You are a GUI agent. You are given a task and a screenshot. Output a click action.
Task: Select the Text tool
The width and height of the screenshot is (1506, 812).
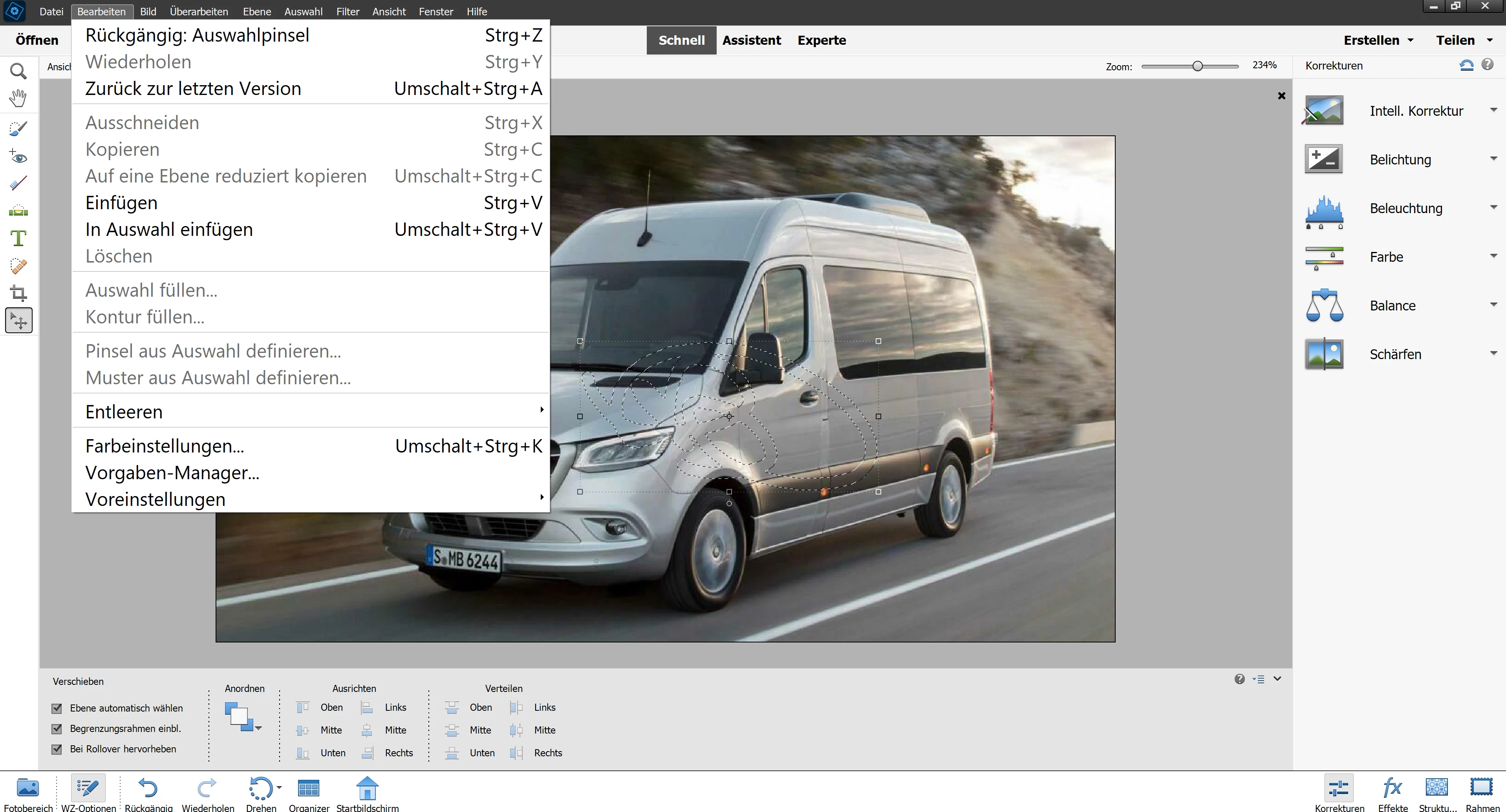point(18,238)
